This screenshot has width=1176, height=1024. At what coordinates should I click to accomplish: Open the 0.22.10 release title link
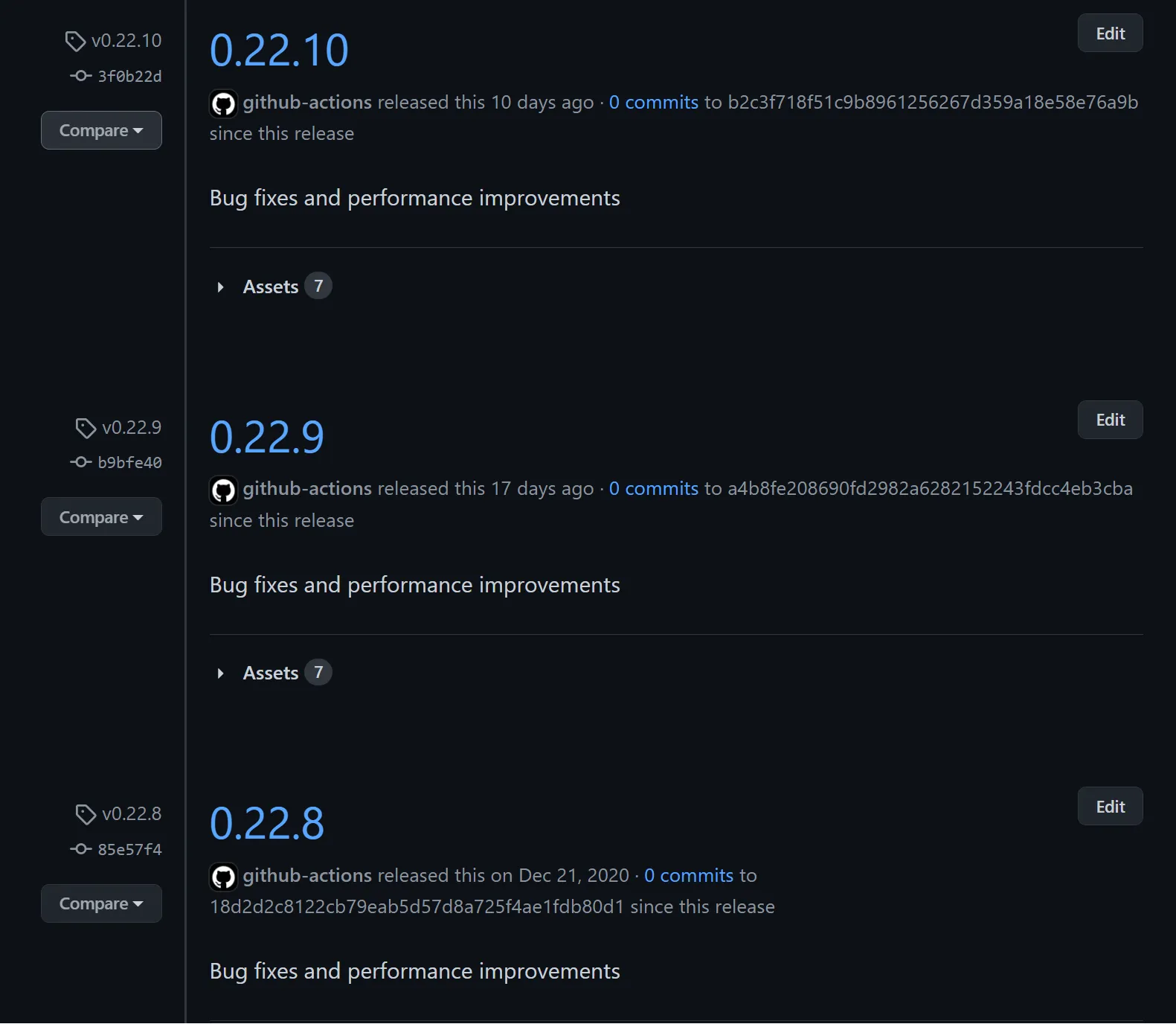pos(279,51)
